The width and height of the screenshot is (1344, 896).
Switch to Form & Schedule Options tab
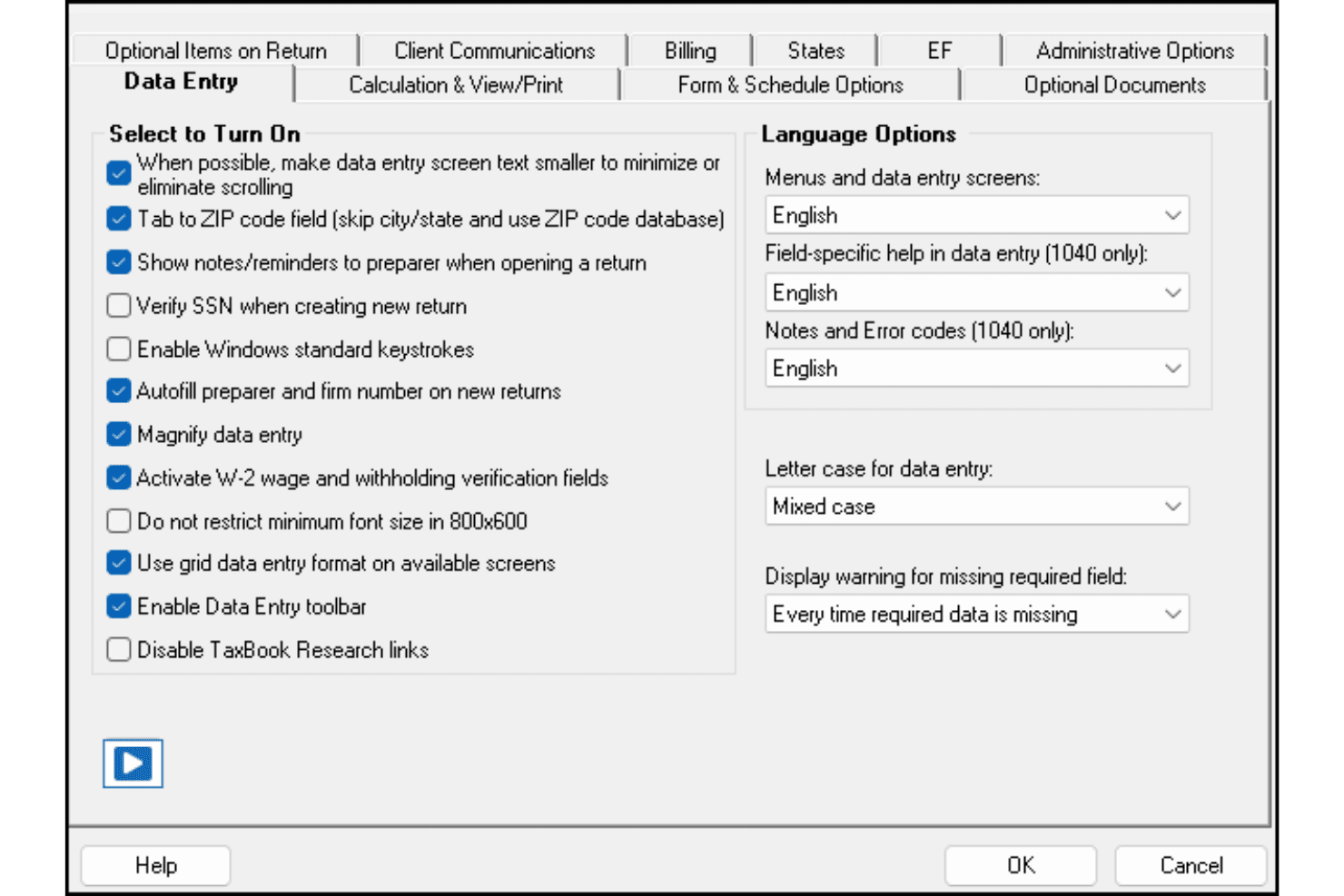[x=790, y=85]
